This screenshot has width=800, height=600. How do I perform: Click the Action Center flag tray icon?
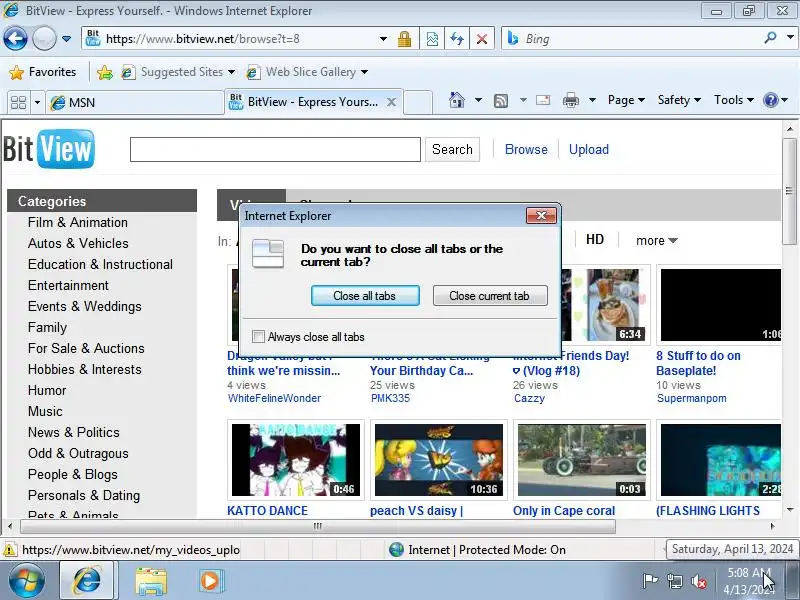[x=650, y=581]
